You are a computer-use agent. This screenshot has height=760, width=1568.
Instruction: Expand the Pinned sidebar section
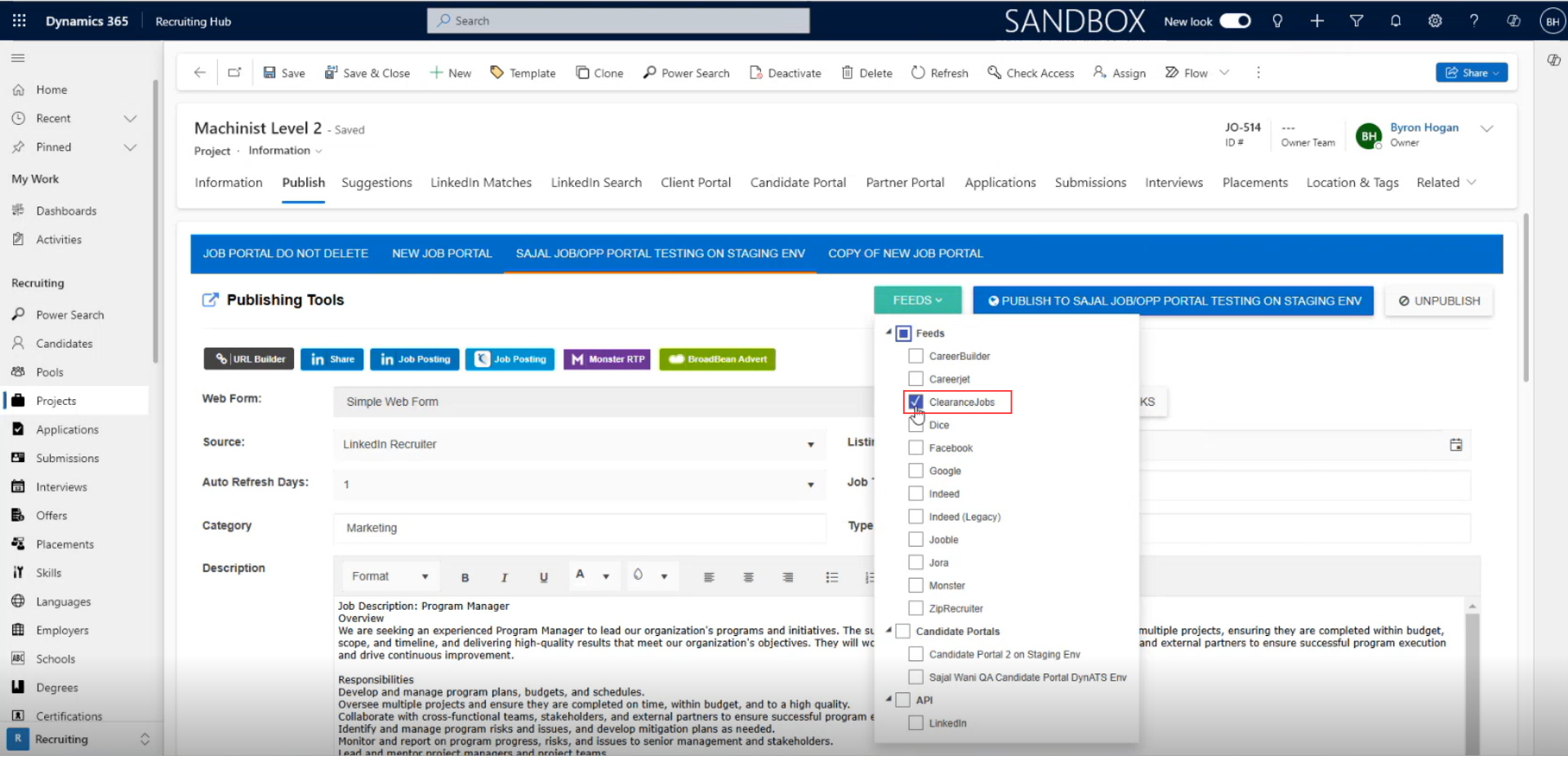130,147
